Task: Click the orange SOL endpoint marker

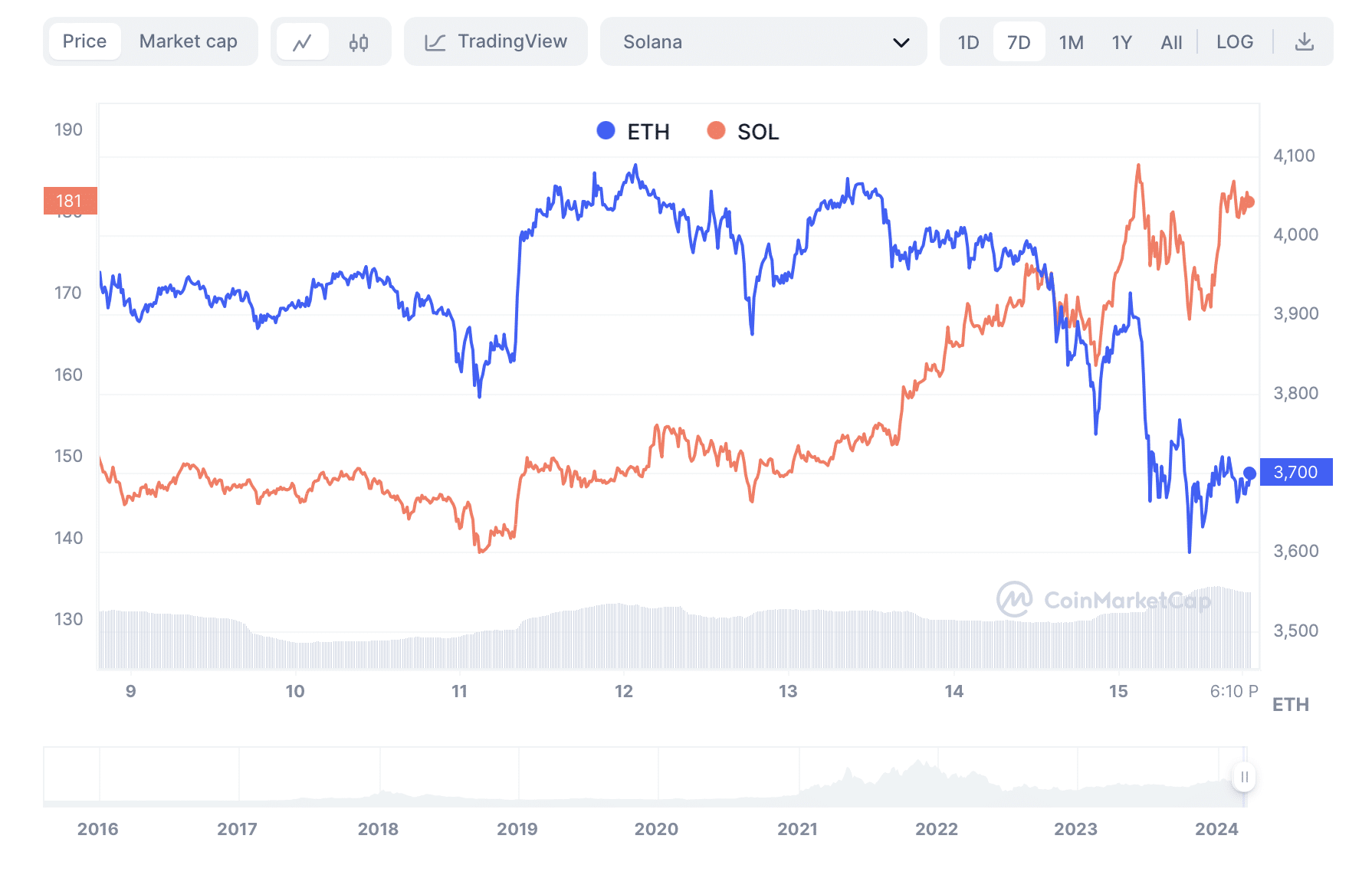Action: click(x=1249, y=202)
